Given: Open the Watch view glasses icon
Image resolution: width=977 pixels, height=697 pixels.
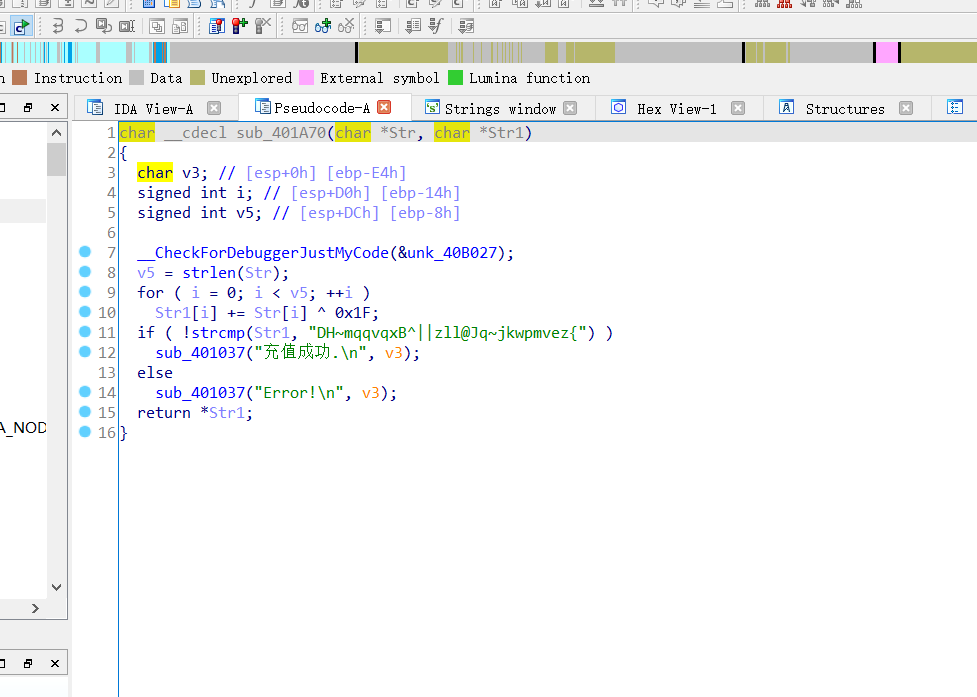Looking at the screenshot, I should (x=300, y=26).
